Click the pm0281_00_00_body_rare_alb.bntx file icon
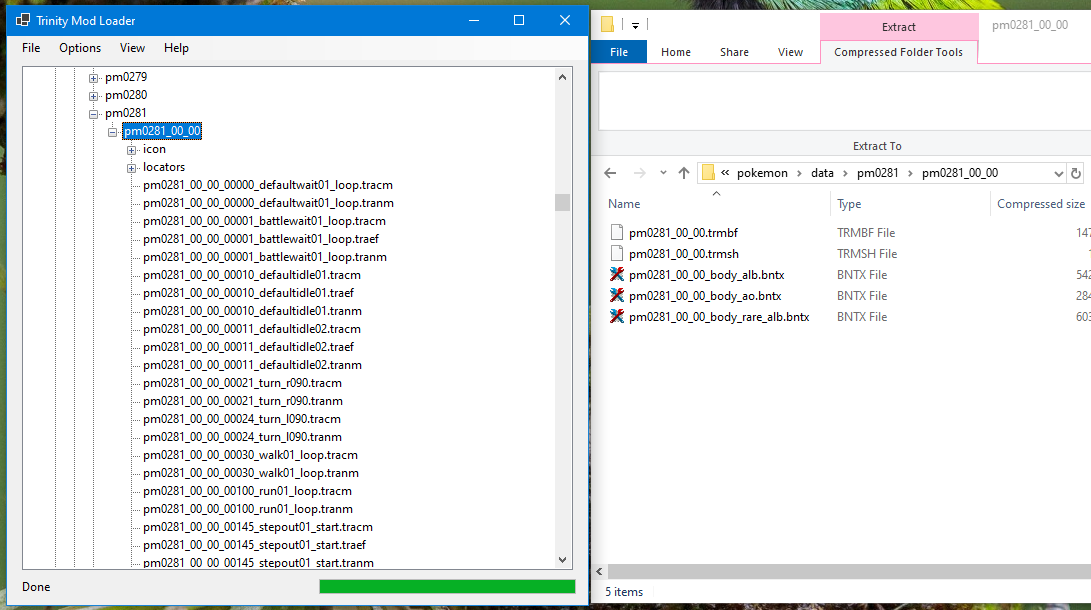Image resolution: width=1091 pixels, height=610 pixels. 616,316
